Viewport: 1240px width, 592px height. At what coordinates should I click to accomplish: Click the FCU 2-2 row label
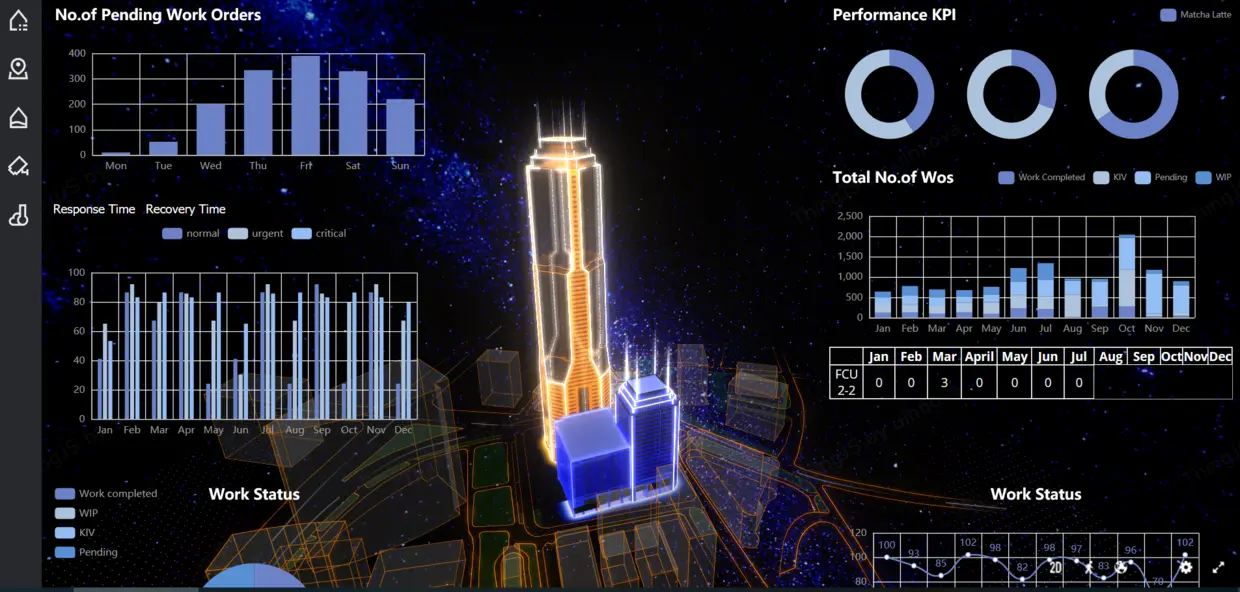(846, 382)
